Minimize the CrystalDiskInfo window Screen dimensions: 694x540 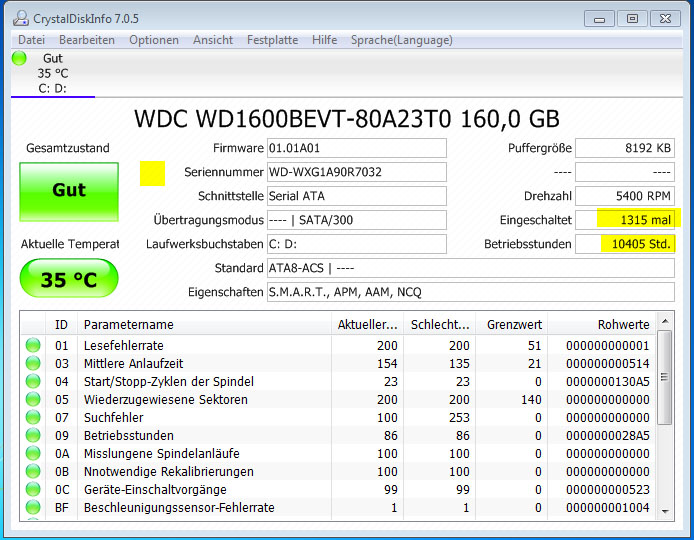tap(599, 19)
